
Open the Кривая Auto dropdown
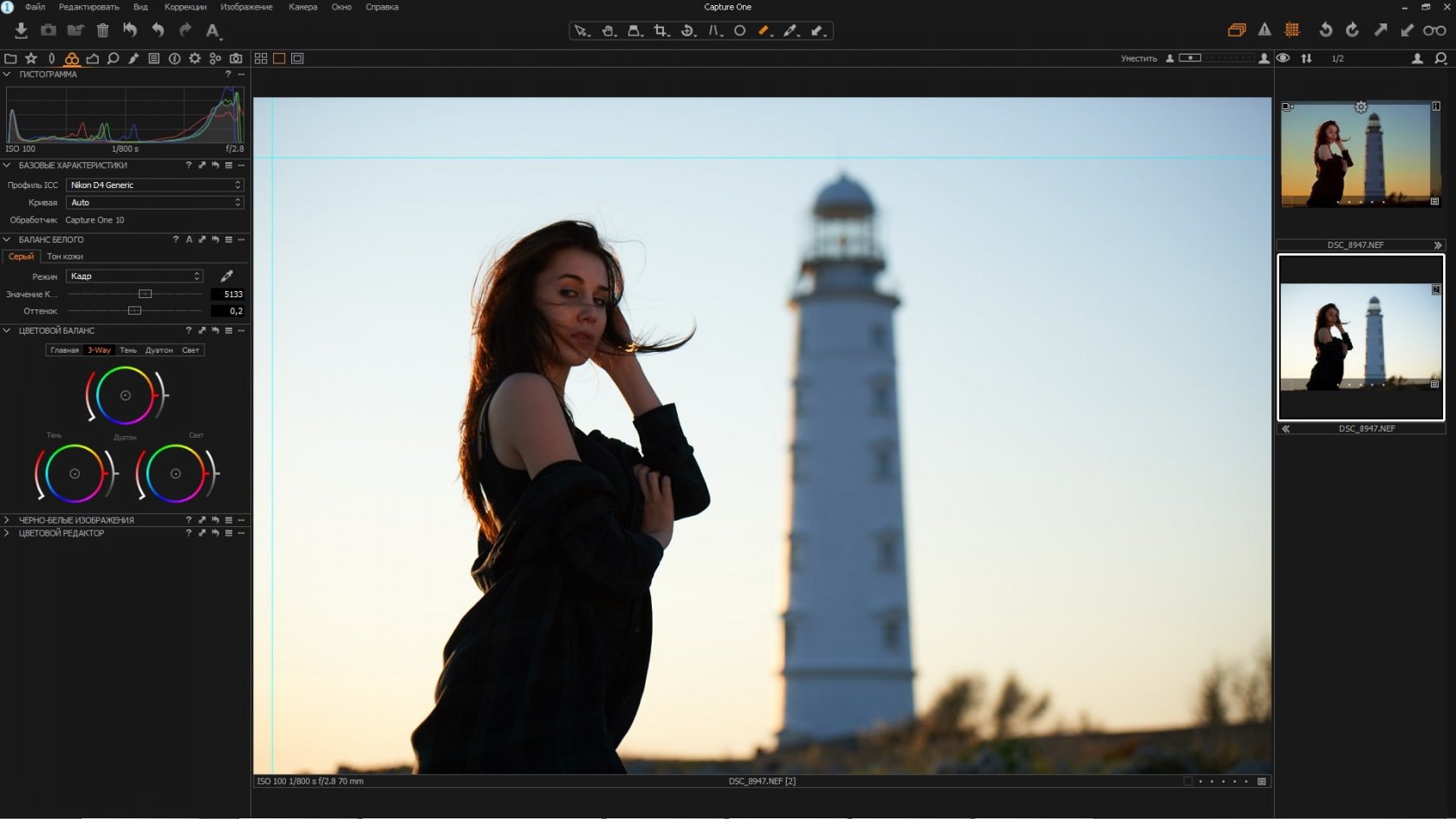pos(155,203)
